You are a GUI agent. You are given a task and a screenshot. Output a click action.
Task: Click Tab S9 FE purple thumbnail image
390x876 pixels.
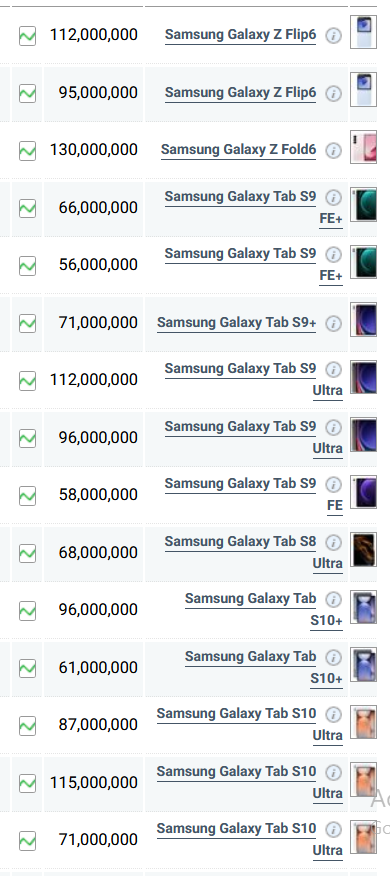point(363,492)
